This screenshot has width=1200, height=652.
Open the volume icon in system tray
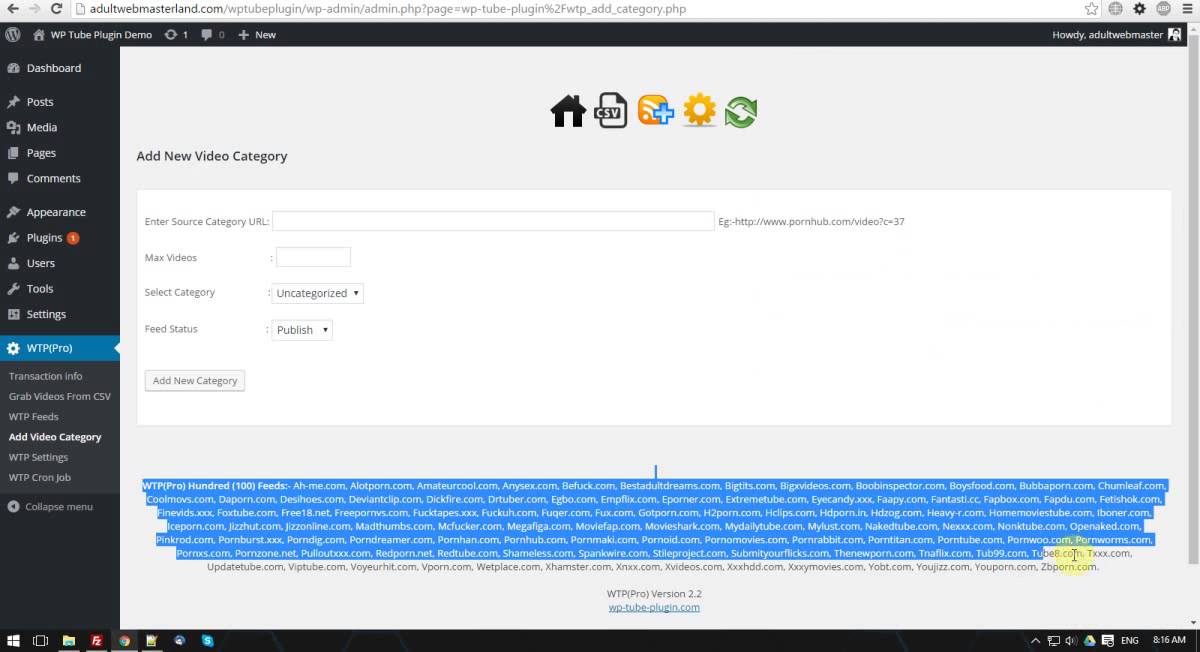pos(1071,640)
